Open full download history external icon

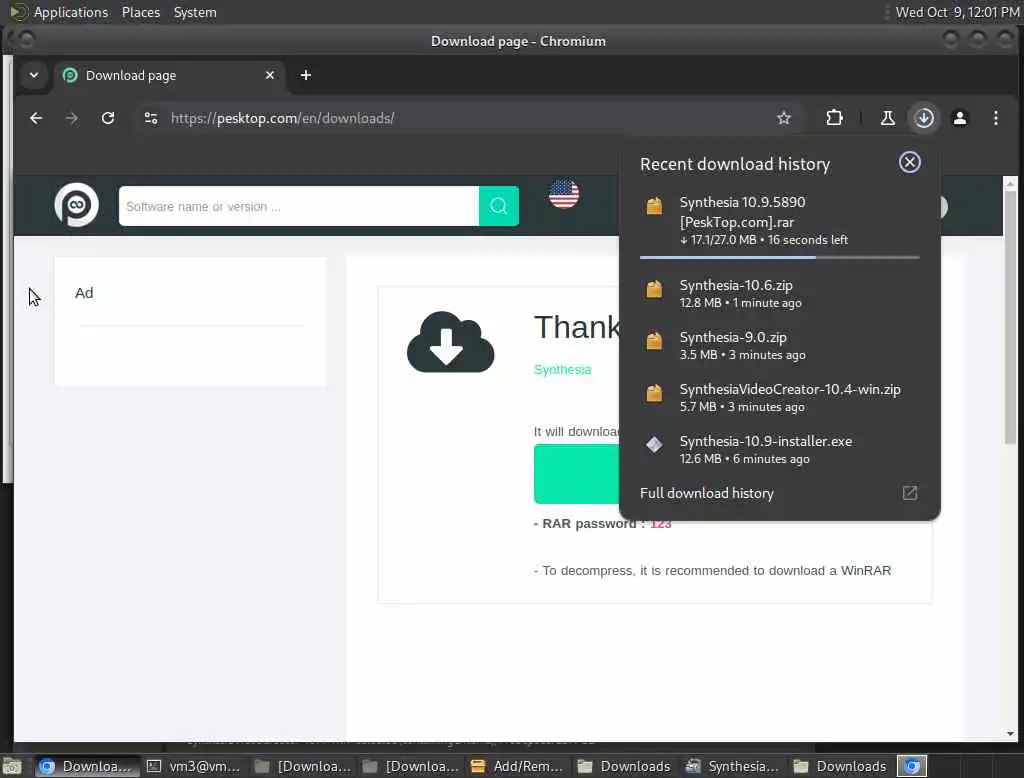tap(910, 493)
